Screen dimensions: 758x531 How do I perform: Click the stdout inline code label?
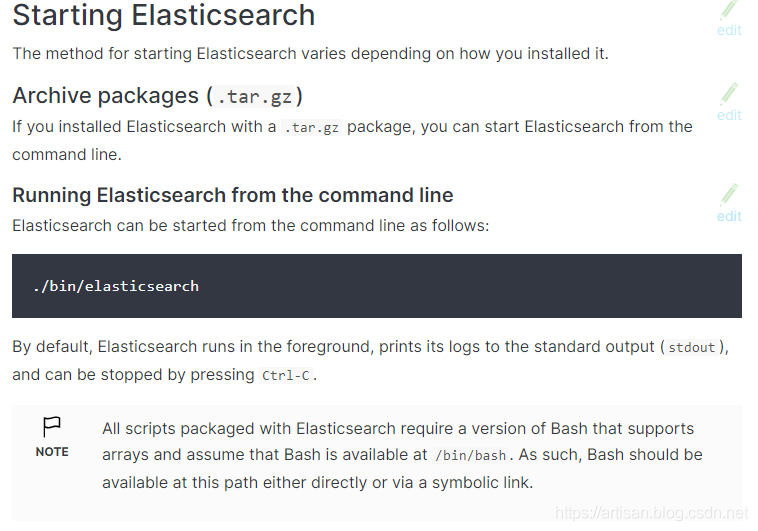pyautogui.click(x=691, y=348)
